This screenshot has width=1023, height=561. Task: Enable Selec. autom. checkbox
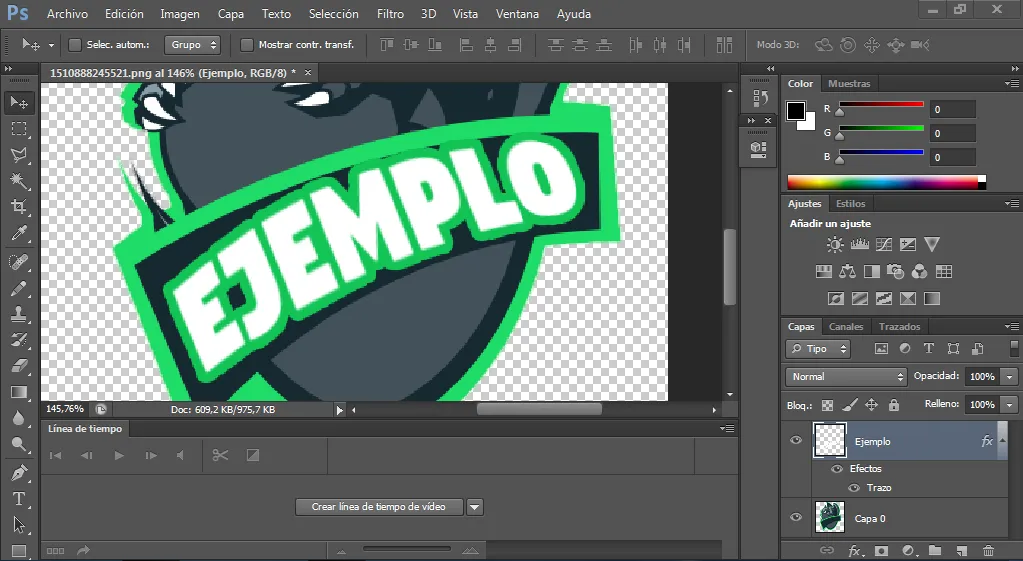pos(75,44)
